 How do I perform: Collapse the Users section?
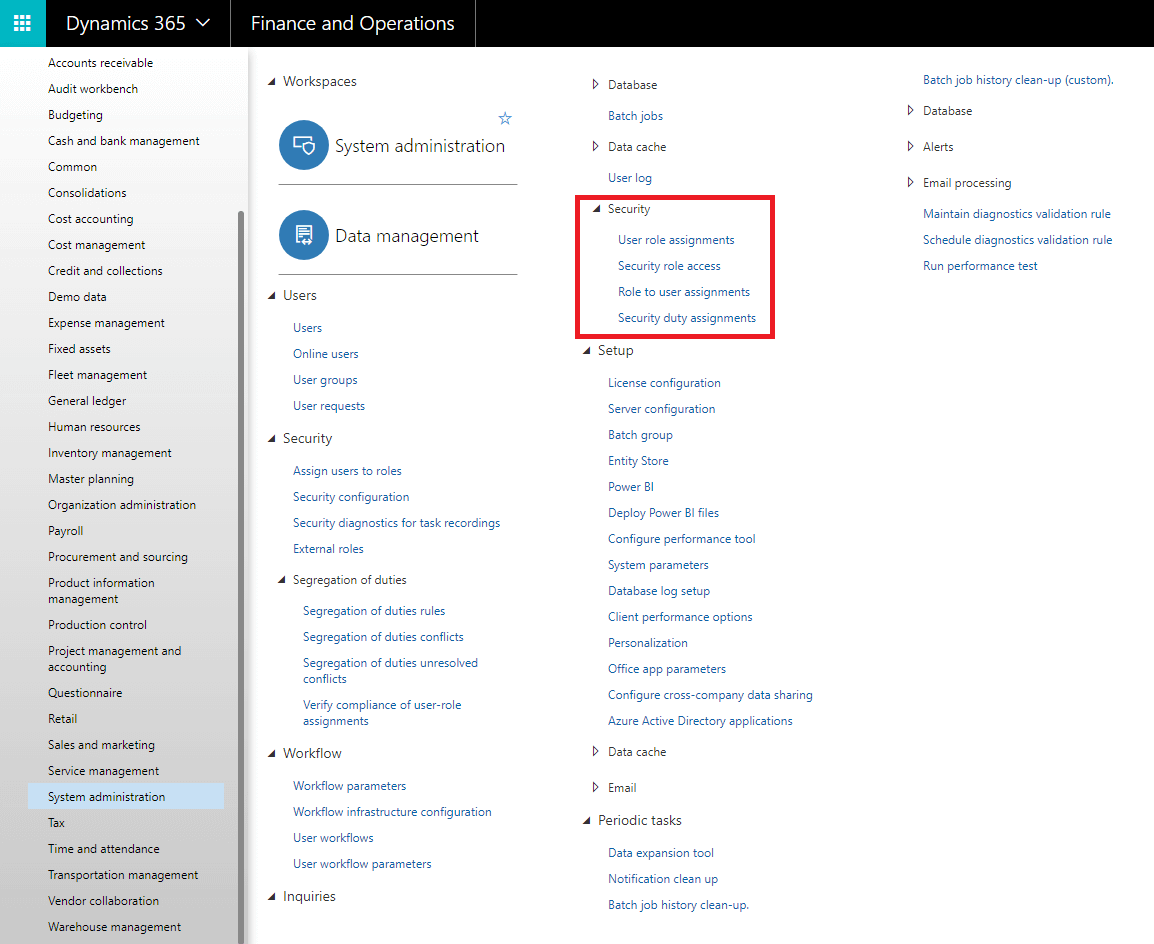point(272,296)
